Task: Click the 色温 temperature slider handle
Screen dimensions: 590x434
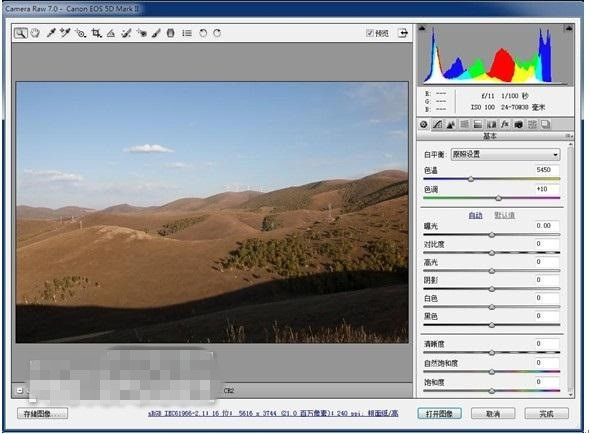Action: [471, 179]
